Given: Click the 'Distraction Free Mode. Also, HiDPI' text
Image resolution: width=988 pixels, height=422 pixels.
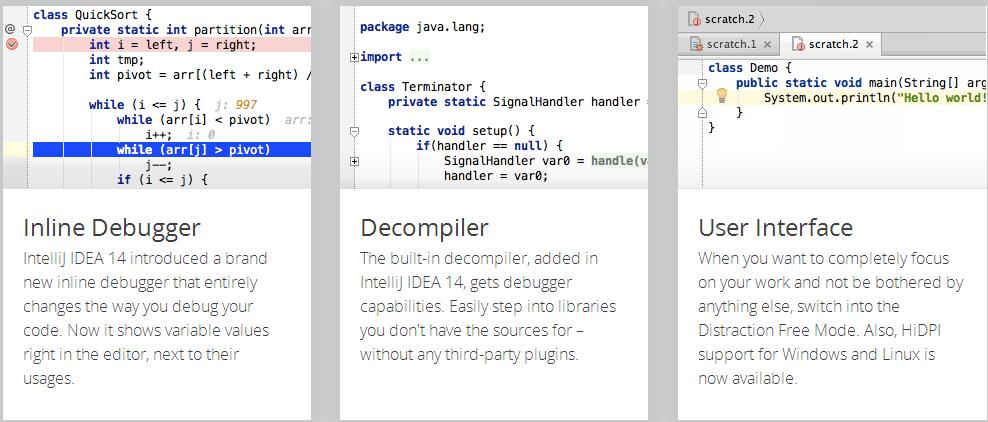Looking at the screenshot, I should pos(819,331).
